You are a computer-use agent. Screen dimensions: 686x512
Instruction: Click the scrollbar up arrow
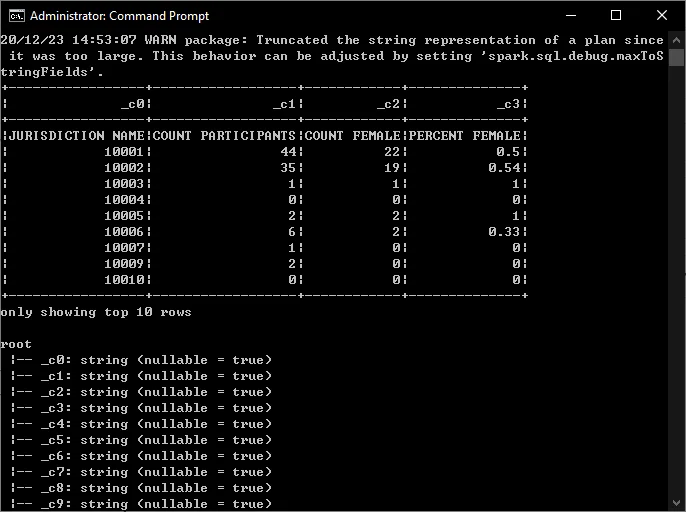pyautogui.click(x=677, y=38)
